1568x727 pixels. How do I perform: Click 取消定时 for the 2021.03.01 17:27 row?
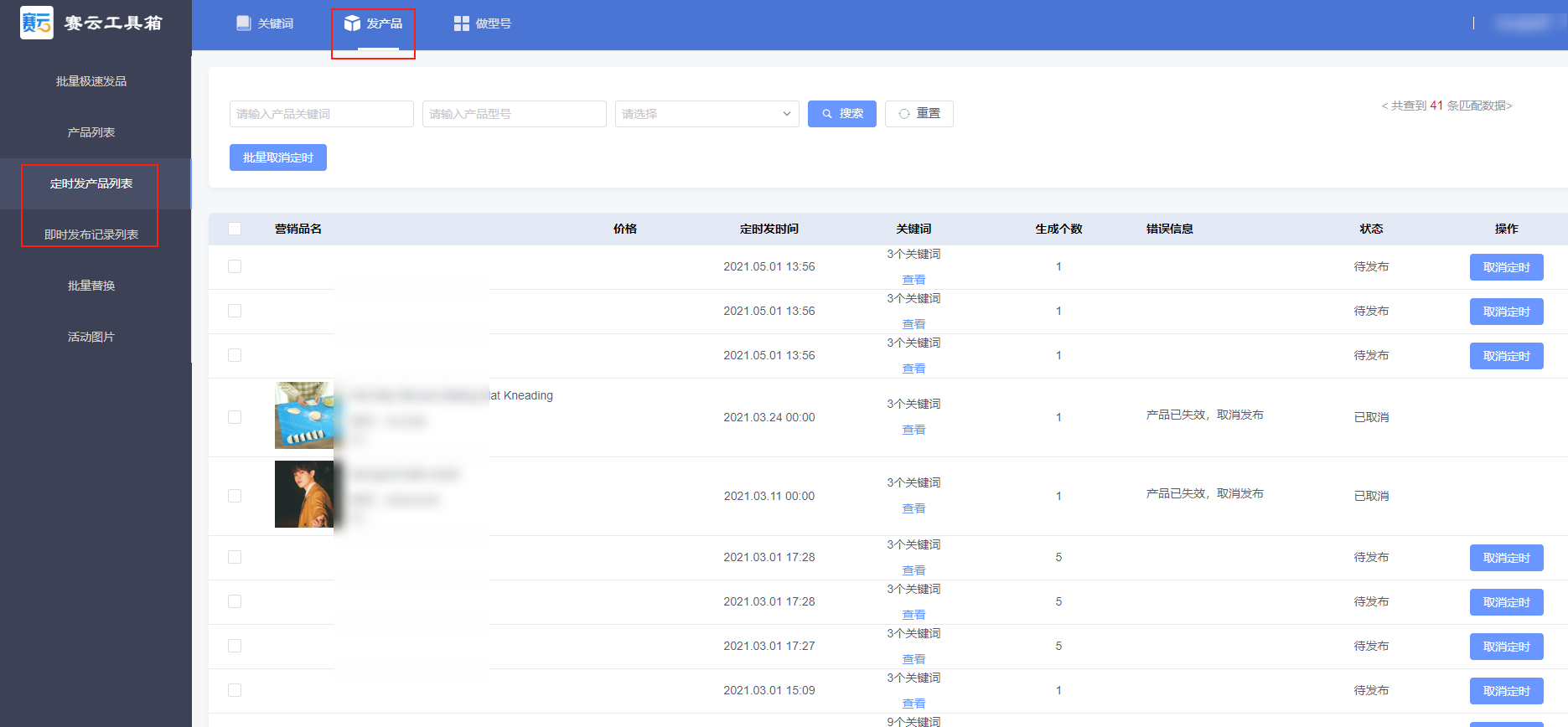point(1507,647)
